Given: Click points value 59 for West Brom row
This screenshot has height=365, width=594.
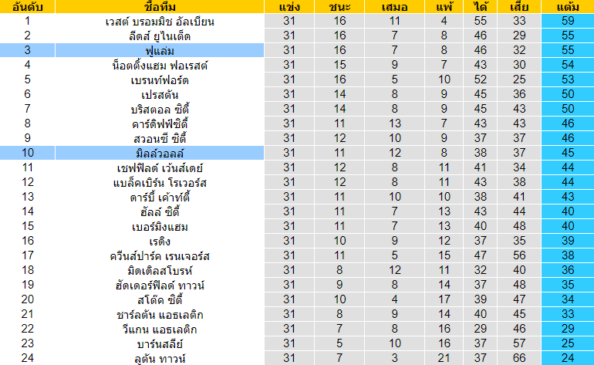Looking at the screenshot, I should pyautogui.click(x=568, y=21).
